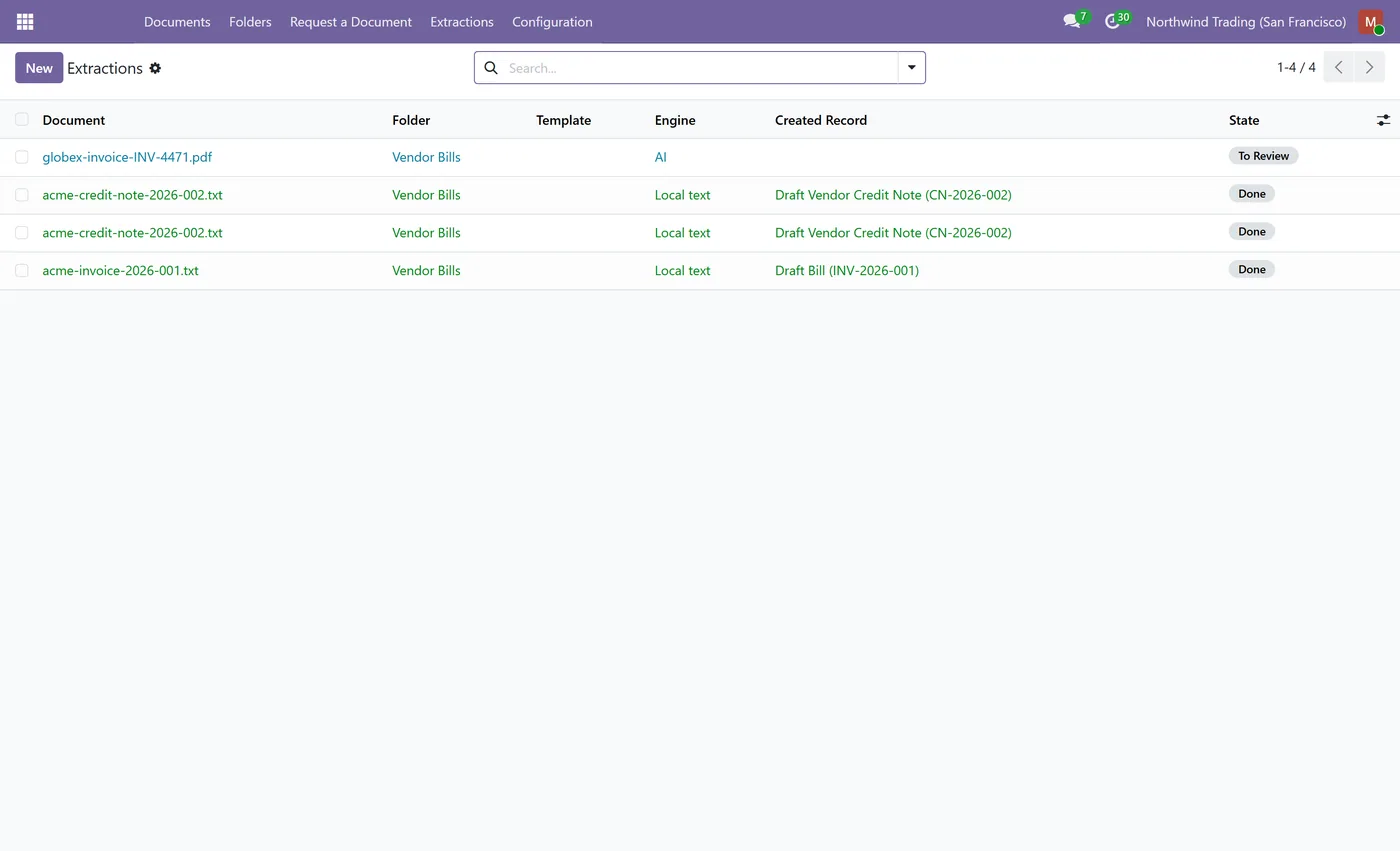Open the Documents menu

pos(177,21)
